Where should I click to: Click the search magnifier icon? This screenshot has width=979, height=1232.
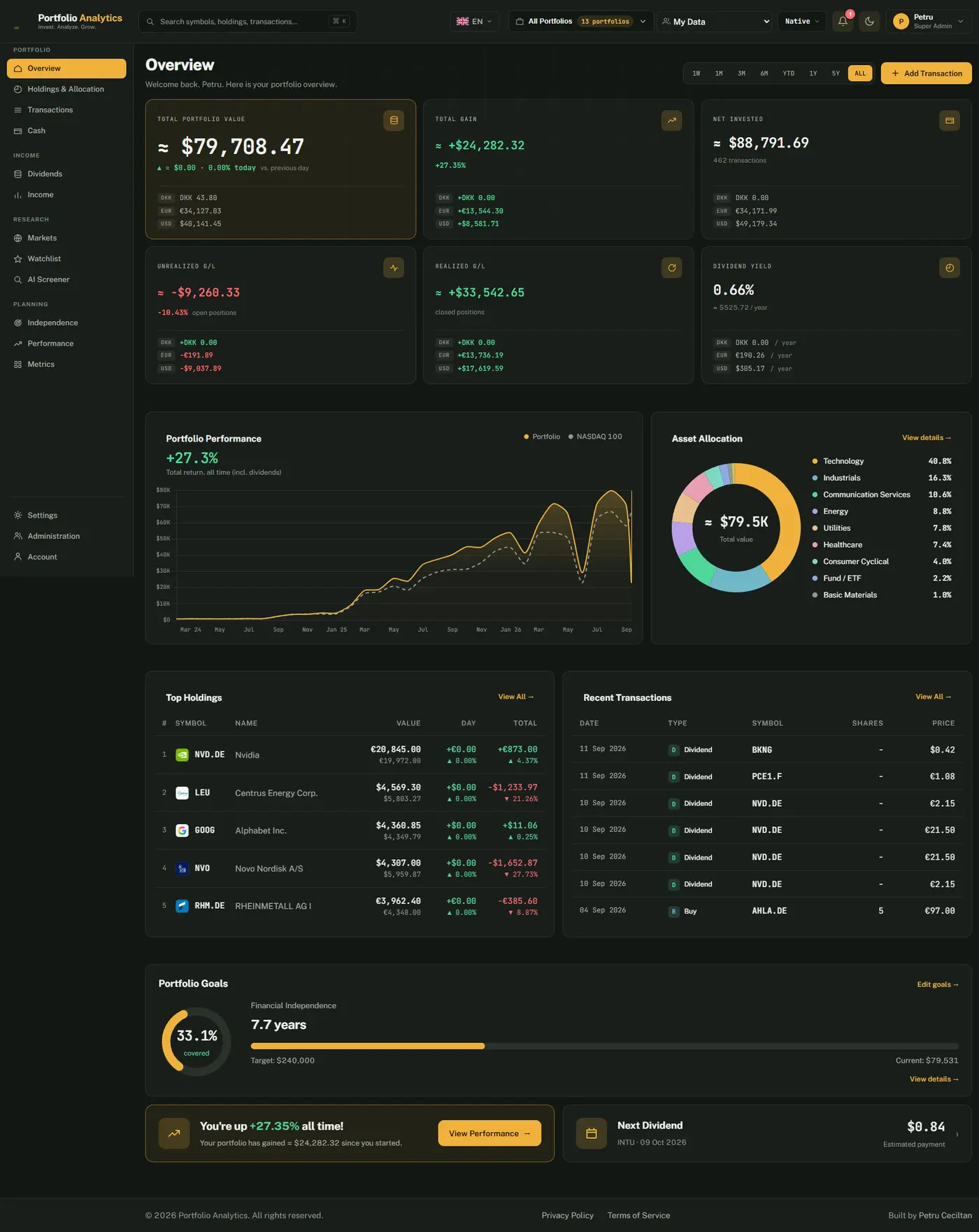point(150,22)
